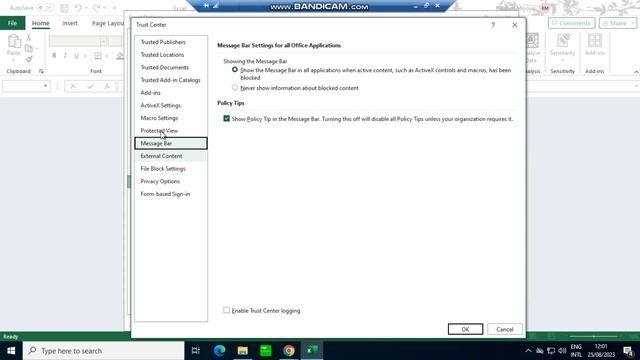Click formula bar Cancel X icon
Image resolution: width=640 pixels, height=360 pixels.
tap(73, 86)
